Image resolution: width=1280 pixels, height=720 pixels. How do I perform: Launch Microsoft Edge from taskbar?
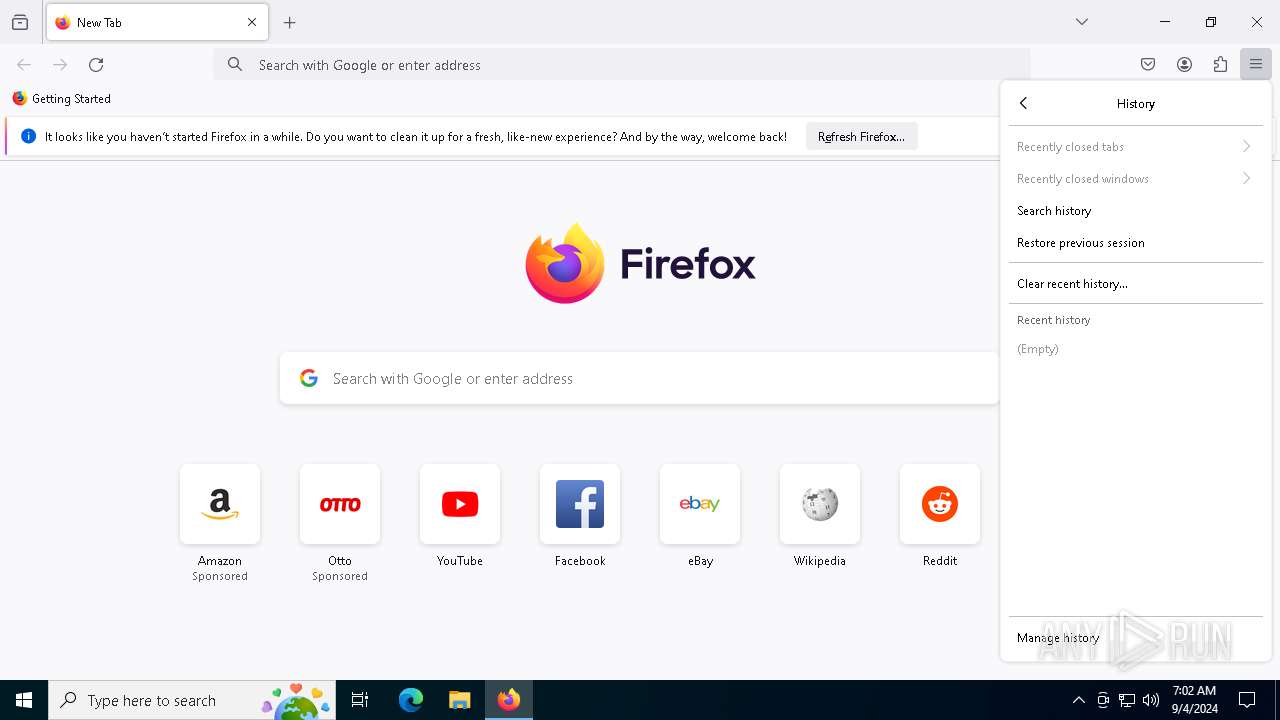pos(411,700)
